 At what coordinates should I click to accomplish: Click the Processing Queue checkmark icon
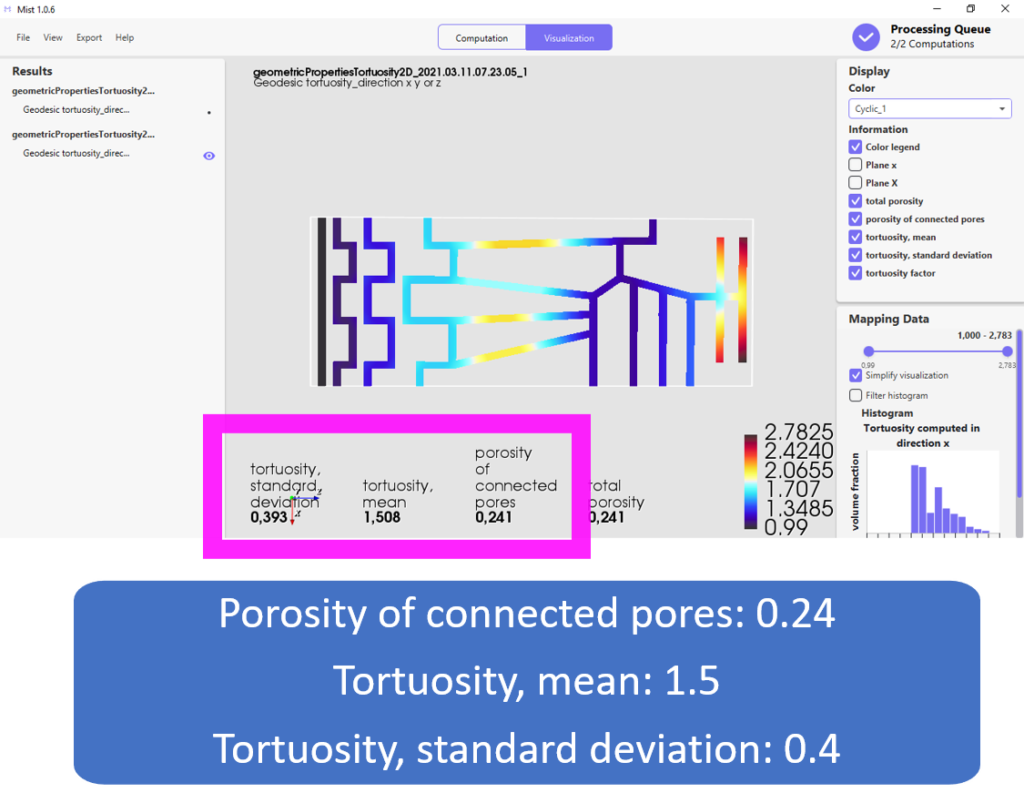pyautogui.click(x=866, y=37)
